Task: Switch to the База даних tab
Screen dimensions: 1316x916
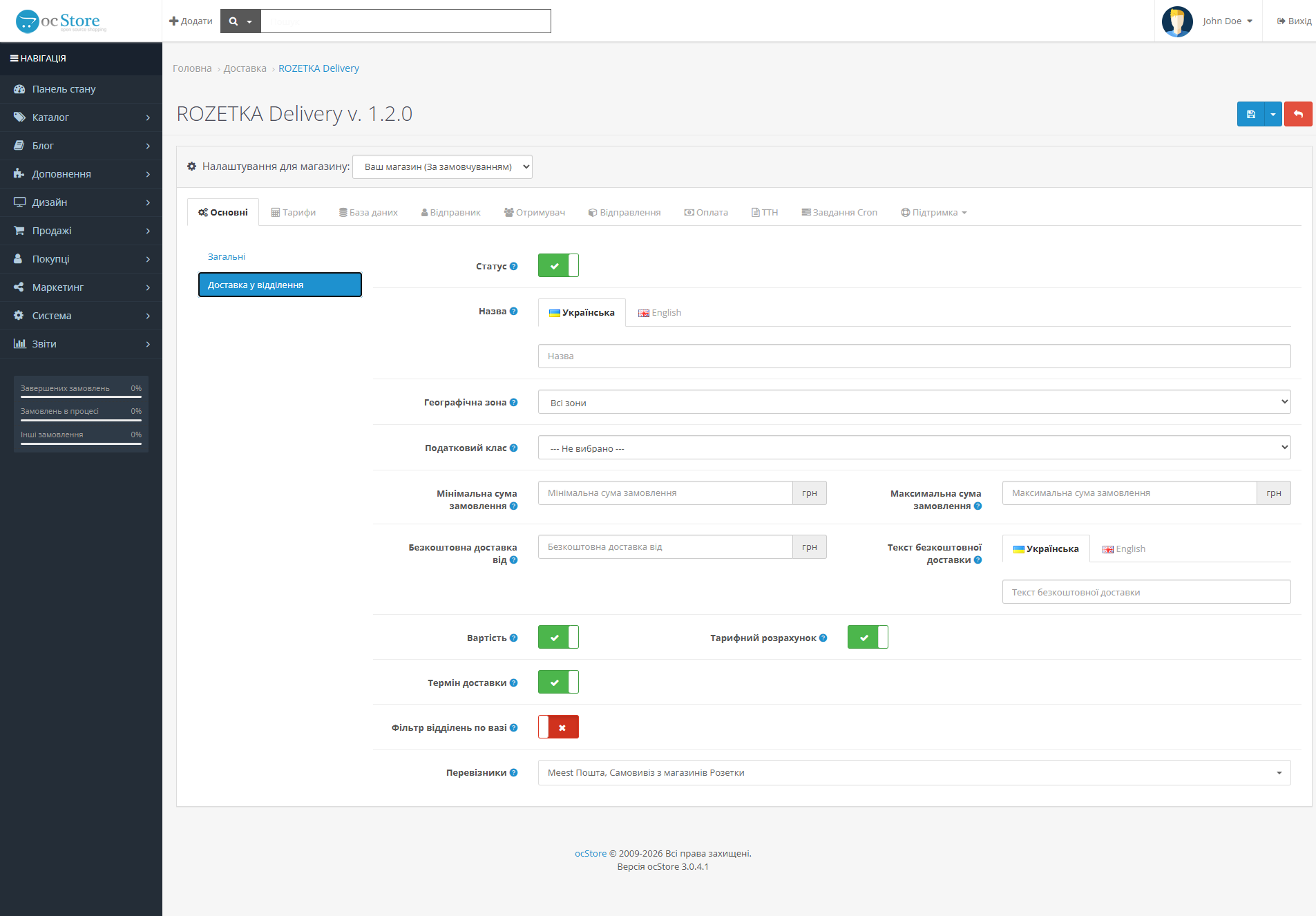Action: 368,212
